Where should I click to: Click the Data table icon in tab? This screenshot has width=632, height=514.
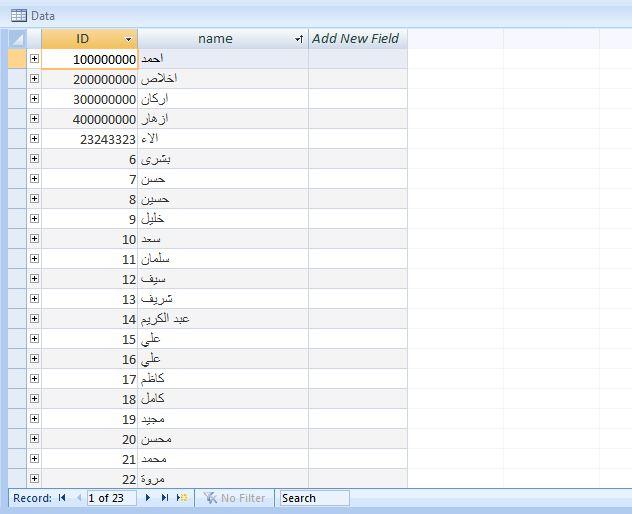pyautogui.click(x=19, y=16)
